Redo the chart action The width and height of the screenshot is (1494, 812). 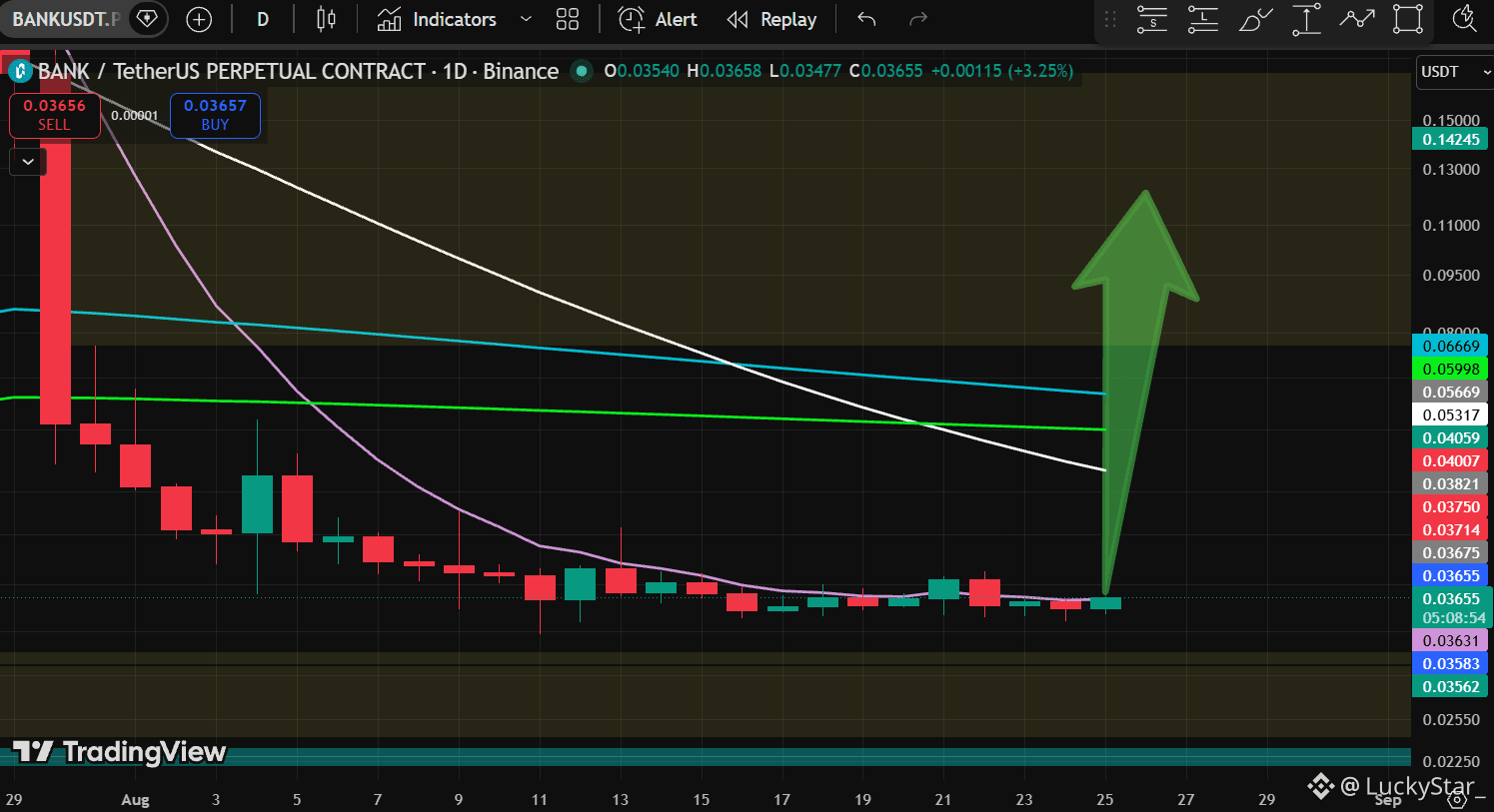(918, 19)
